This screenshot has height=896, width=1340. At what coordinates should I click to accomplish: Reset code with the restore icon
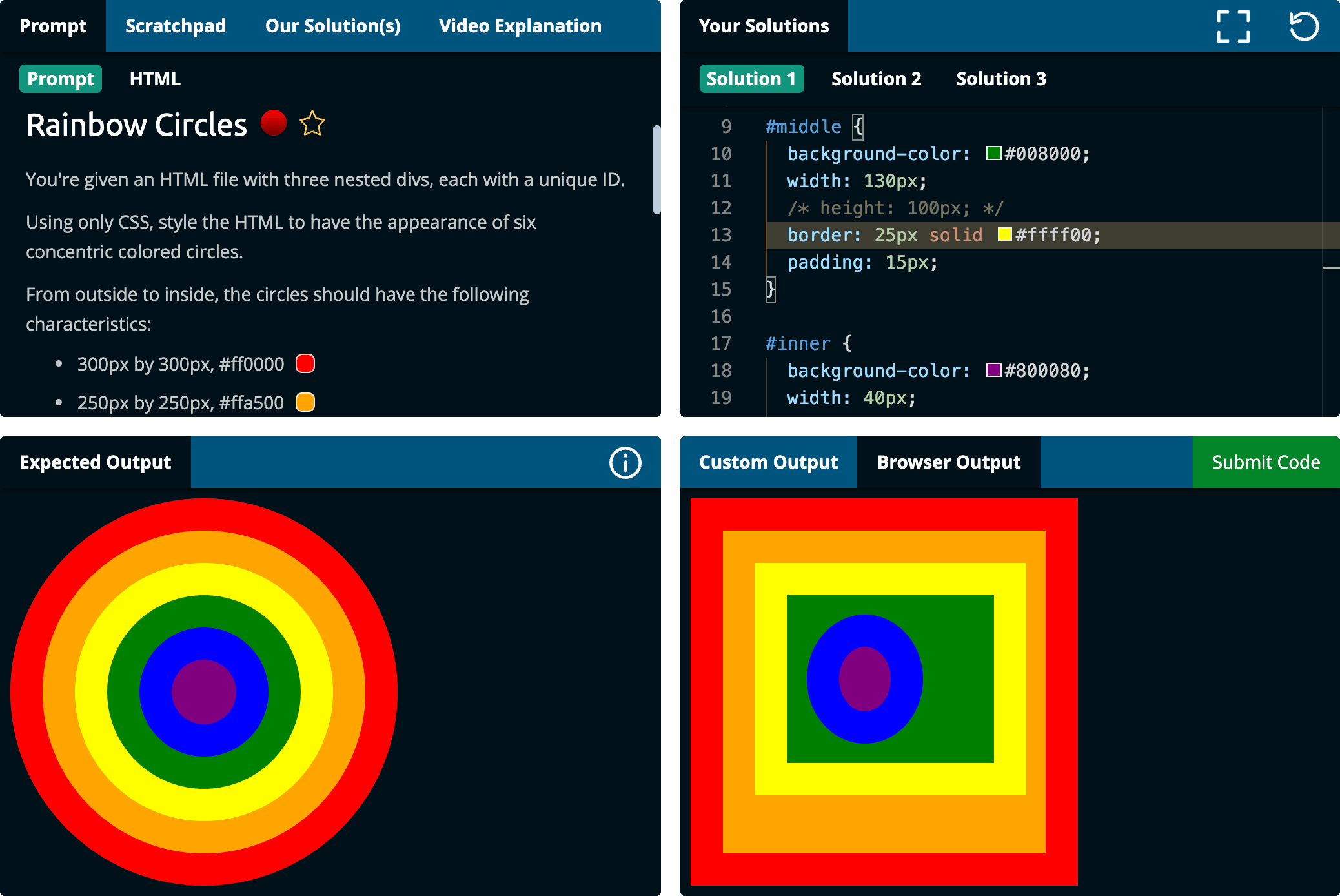click(1304, 26)
